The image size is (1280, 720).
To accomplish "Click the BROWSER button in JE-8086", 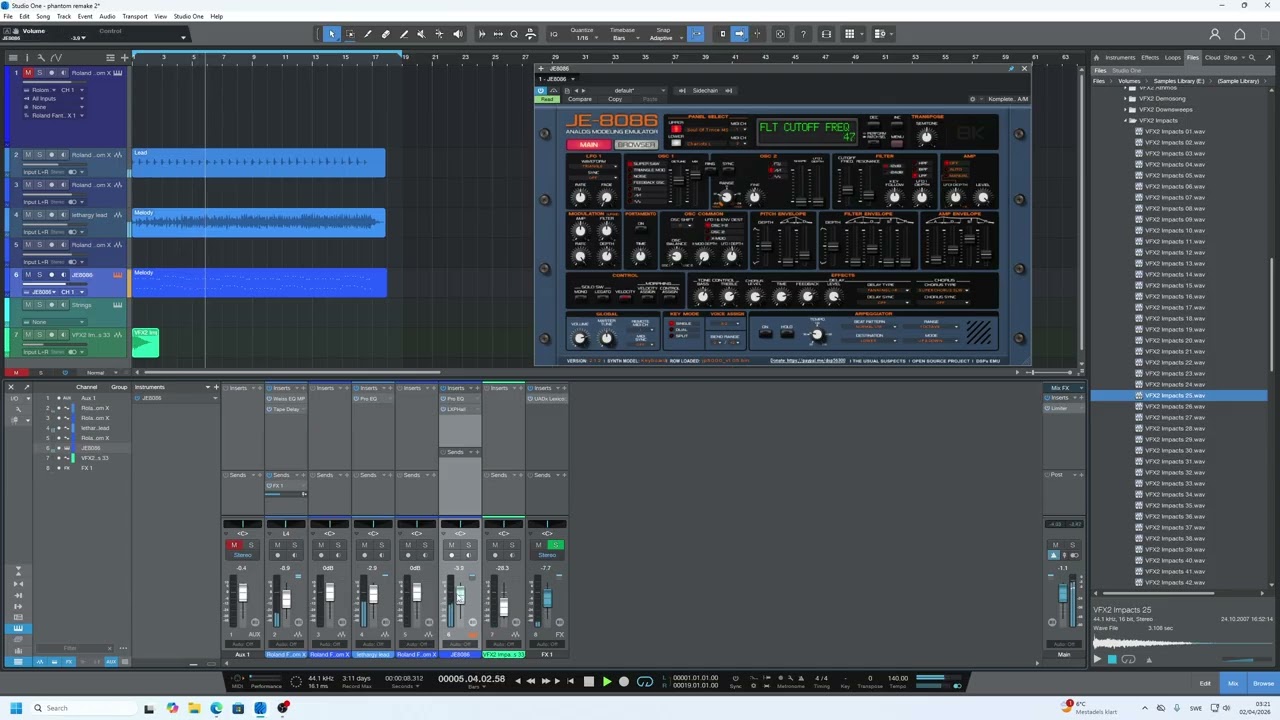I will coord(636,145).
